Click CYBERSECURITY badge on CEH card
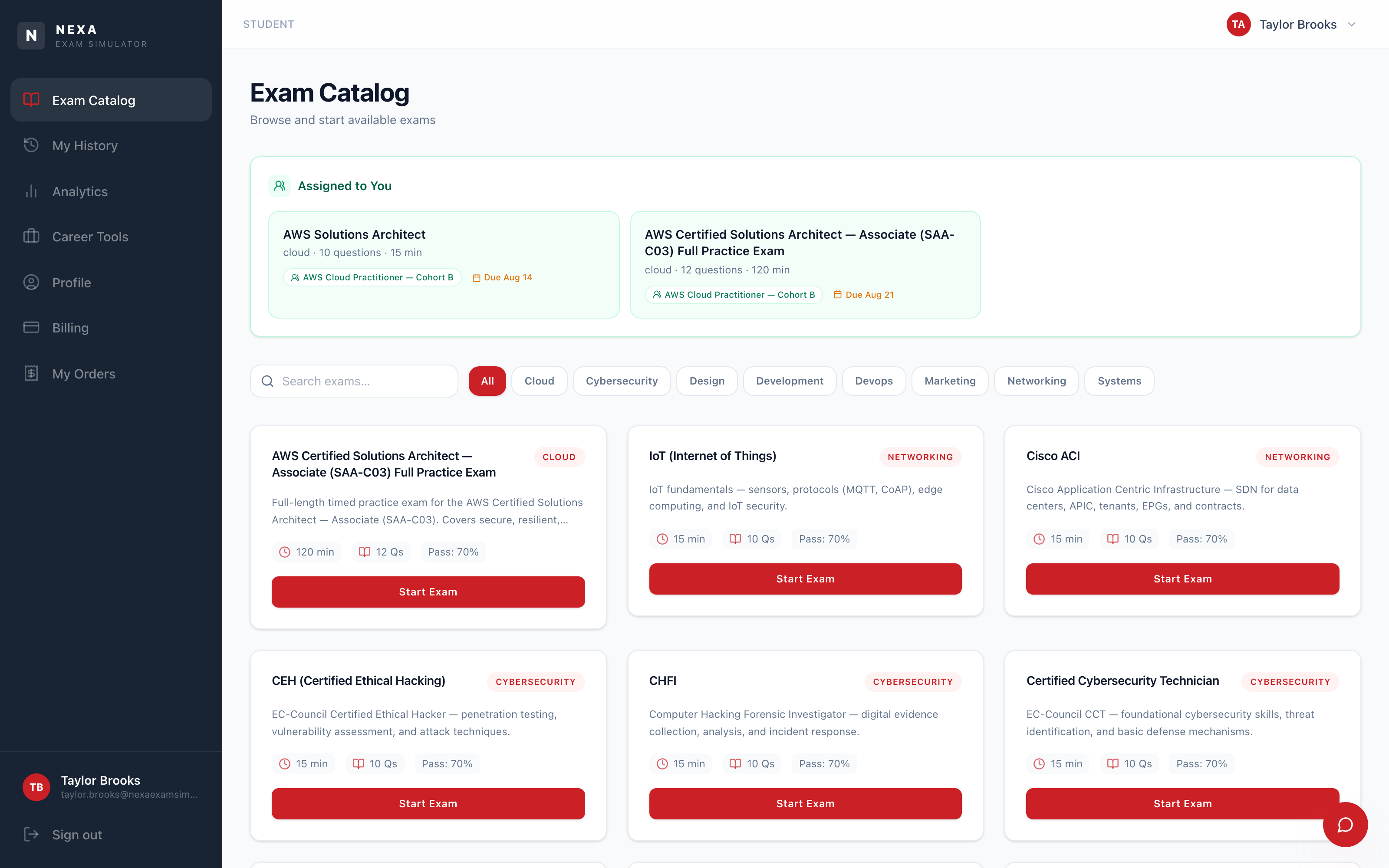This screenshot has height=868, width=1389. pyautogui.click(x=536, y=681)
